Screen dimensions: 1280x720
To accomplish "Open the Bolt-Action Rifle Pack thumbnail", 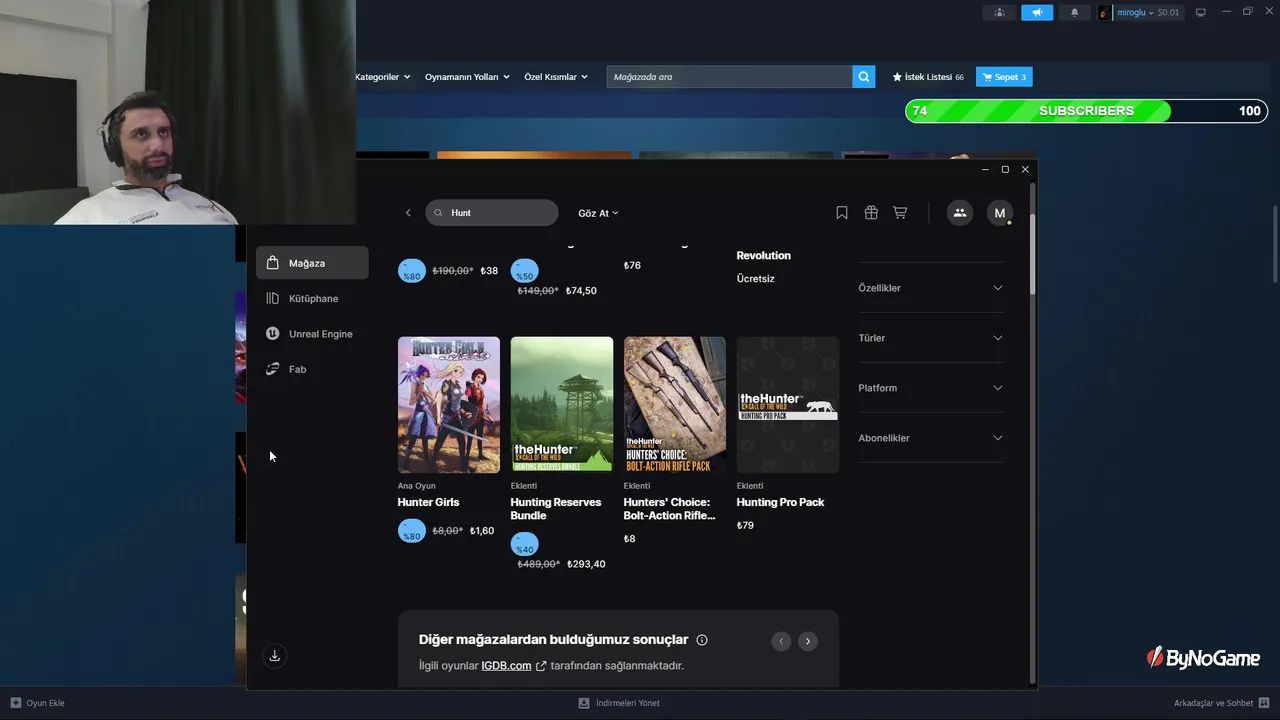I will click(x=675, y=405).
